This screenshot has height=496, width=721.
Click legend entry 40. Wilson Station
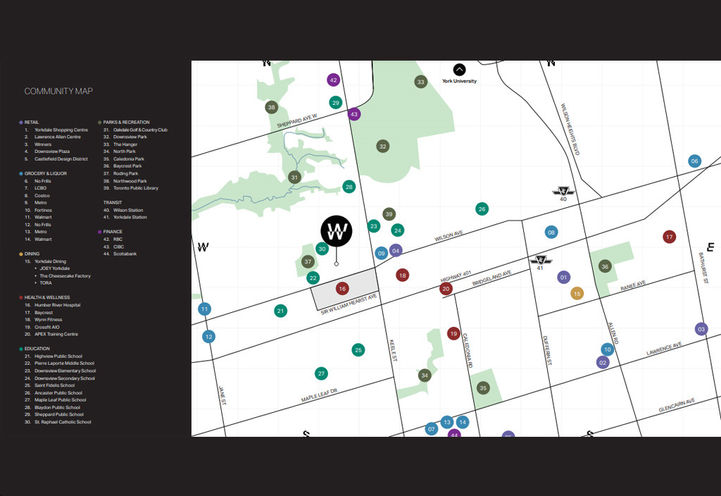coord(123,210)
